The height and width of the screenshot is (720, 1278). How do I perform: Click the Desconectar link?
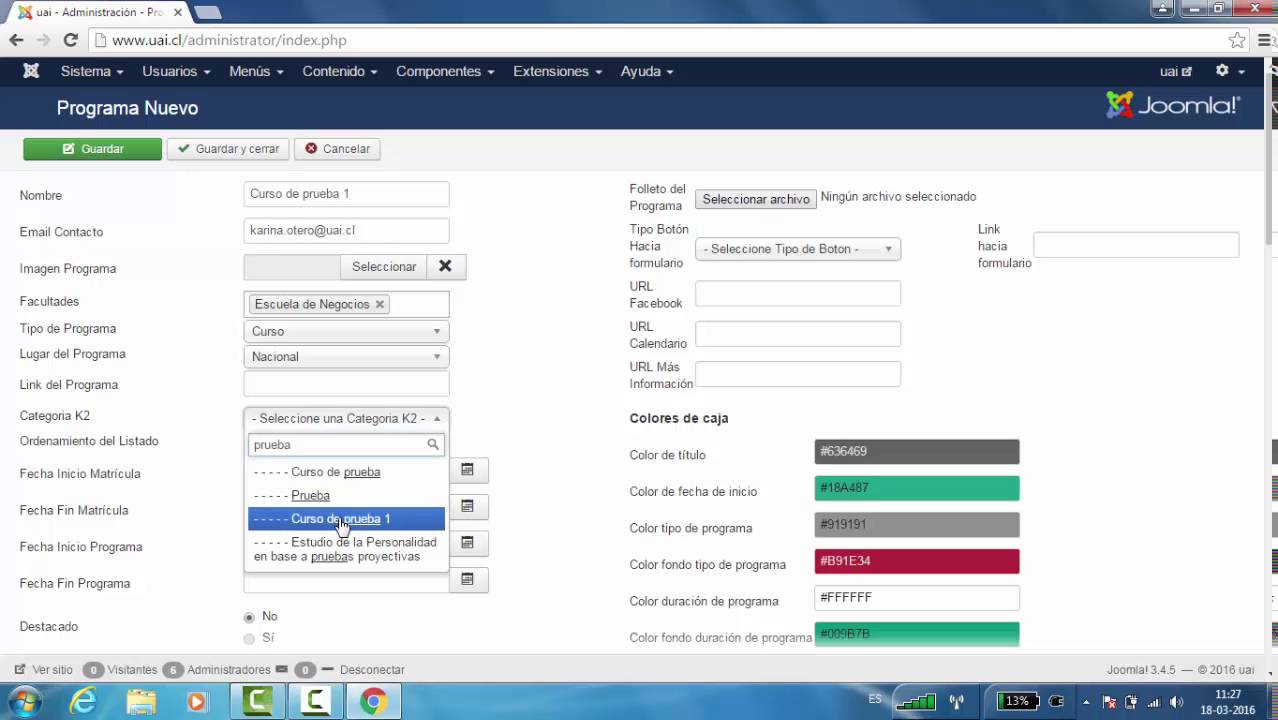point(372,670)
